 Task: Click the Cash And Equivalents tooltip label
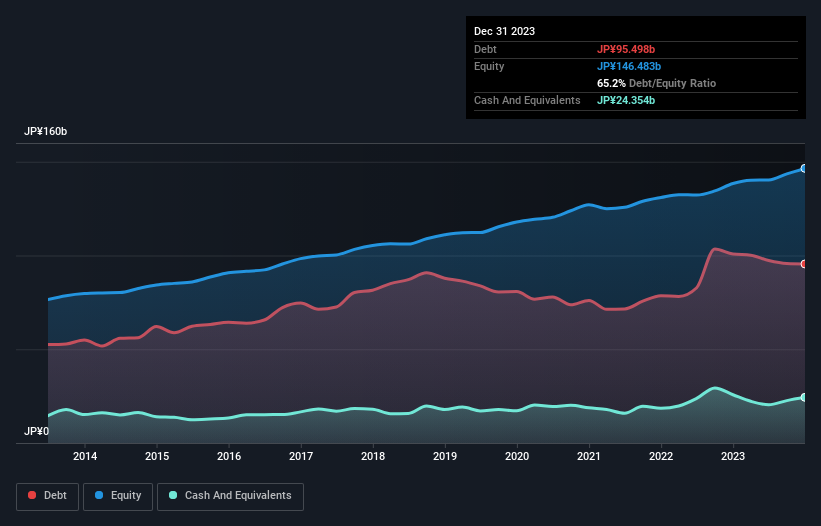click(527, 100)
